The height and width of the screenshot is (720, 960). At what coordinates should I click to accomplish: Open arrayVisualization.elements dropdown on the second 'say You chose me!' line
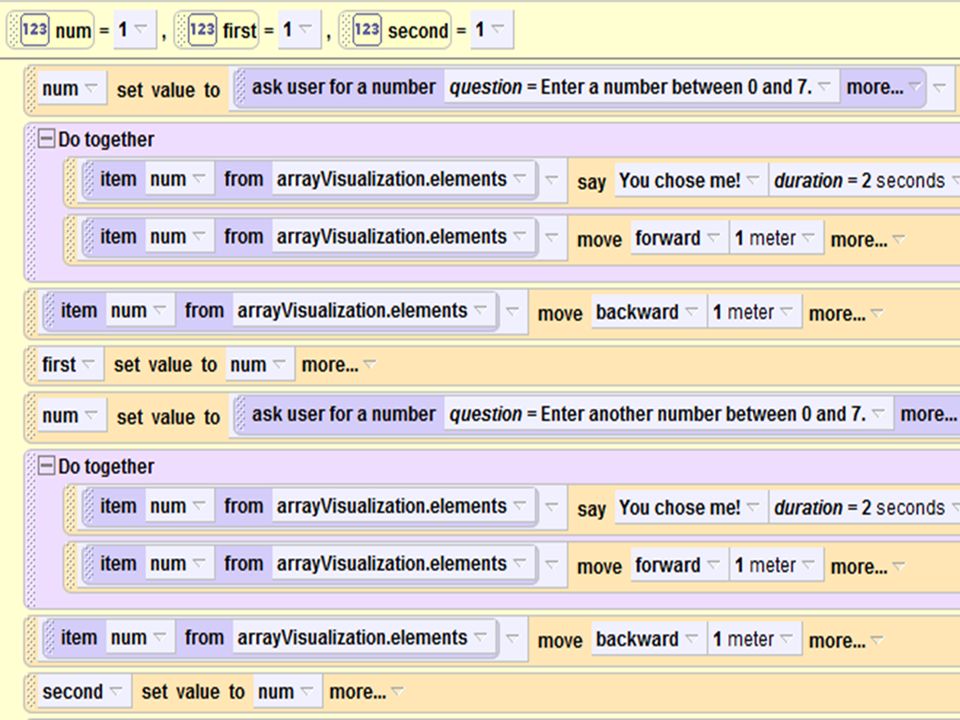click(402, 506)
